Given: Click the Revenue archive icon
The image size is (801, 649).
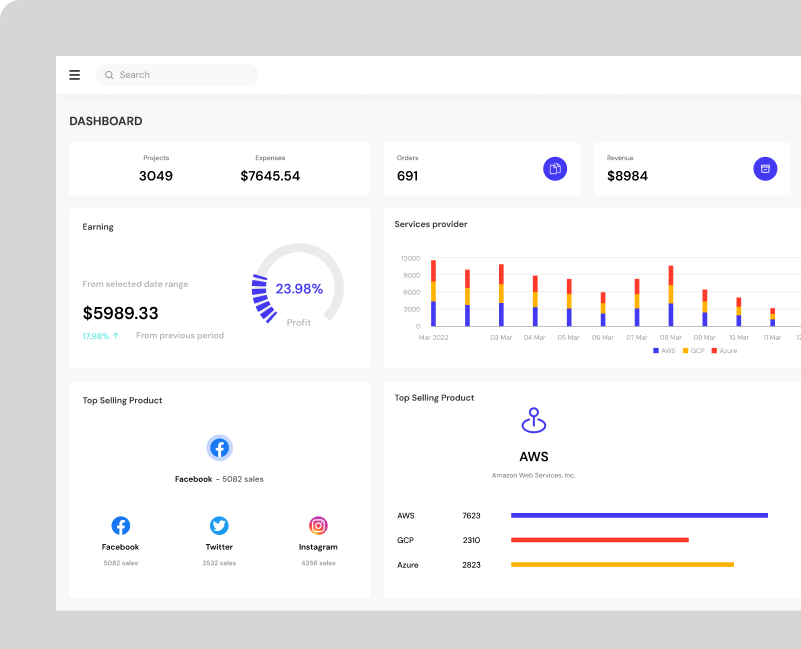Looking at the screenshot, I should 765,169.
